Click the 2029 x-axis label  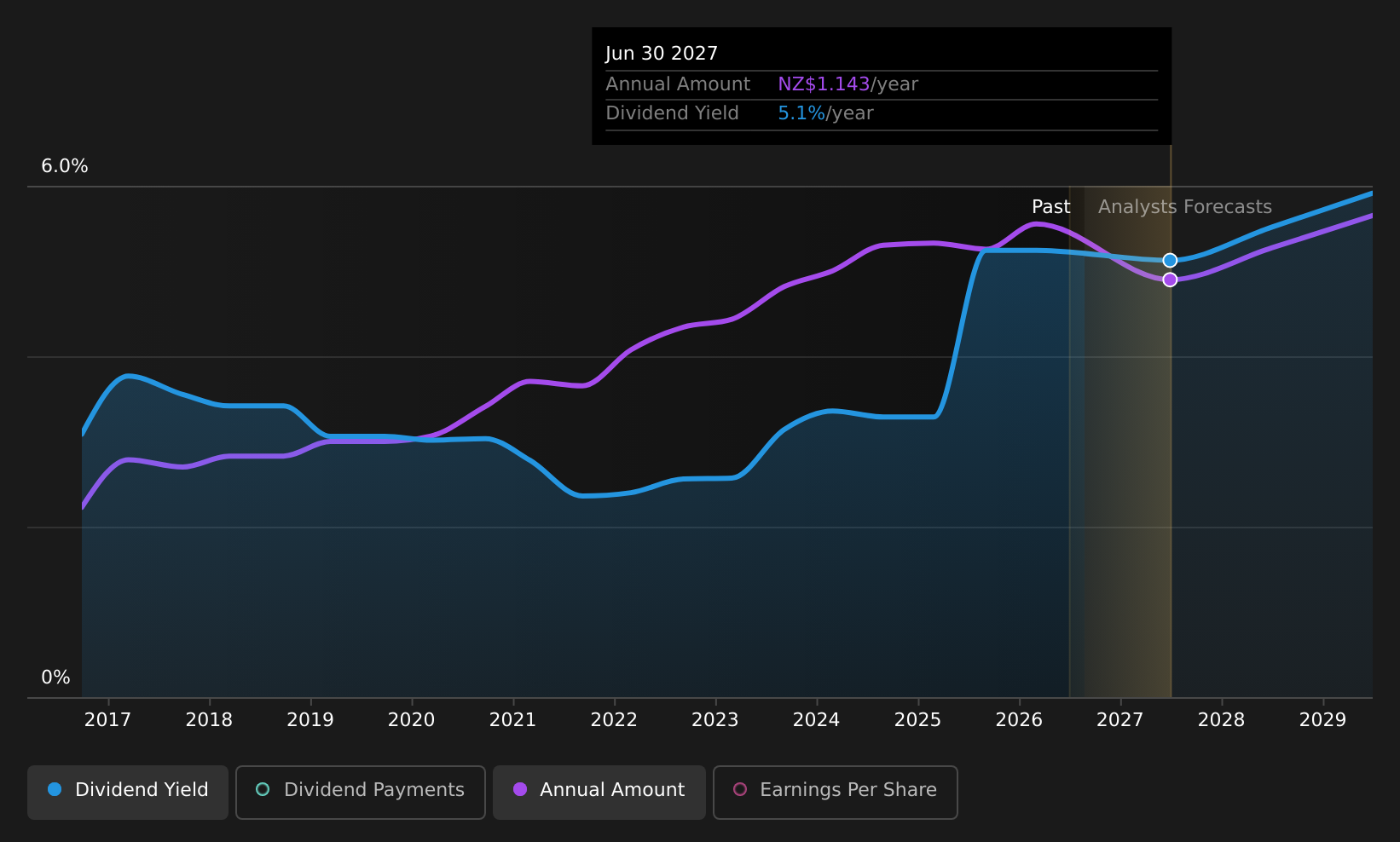[x=1322, y=720]
